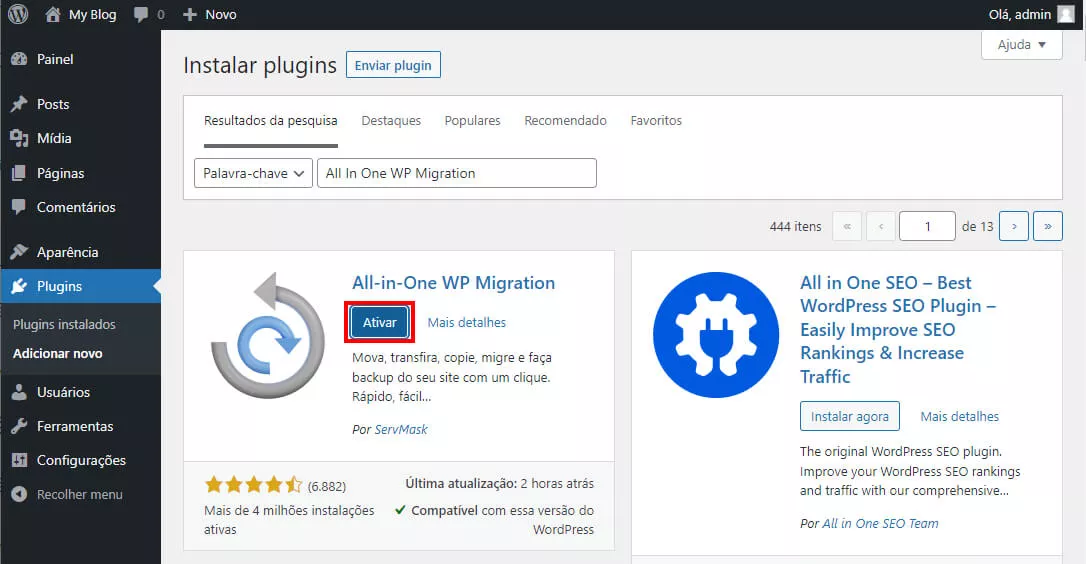1086x564 pixels.
Task: Open Mais detalhes for All in One SEO
Action: 960,416
